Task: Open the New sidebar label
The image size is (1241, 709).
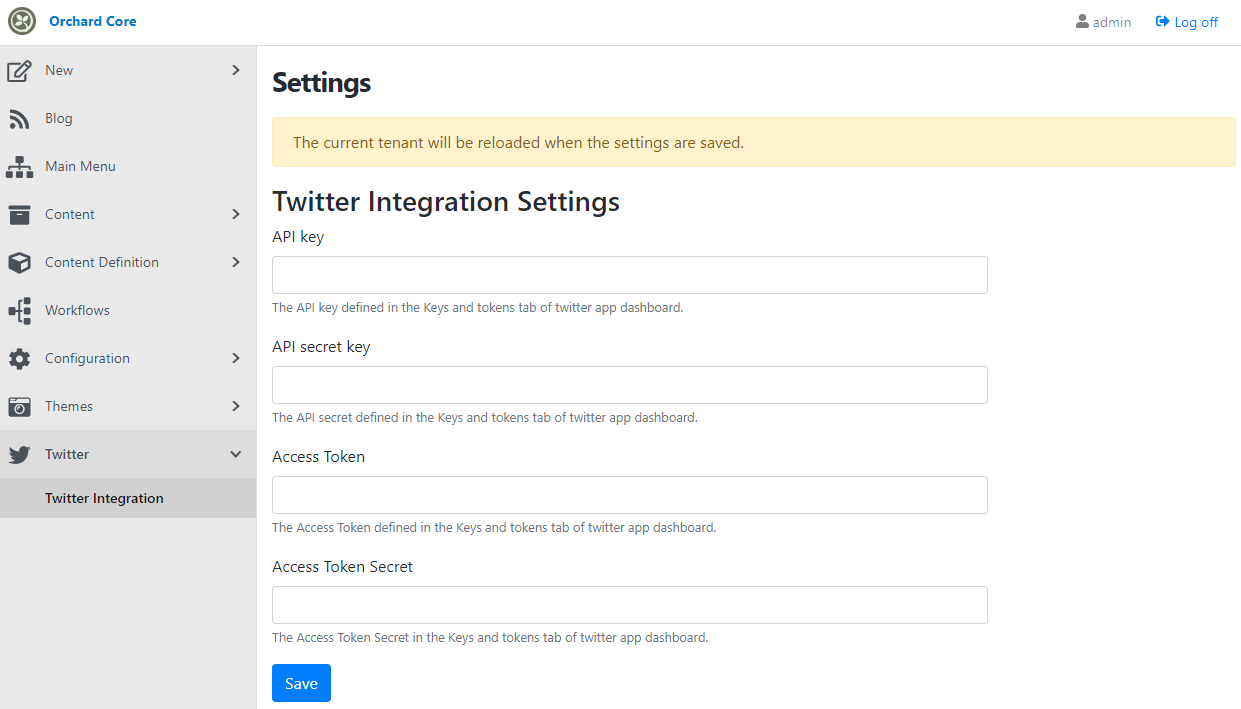Action: pyautogui.click(x=59, y=70)
